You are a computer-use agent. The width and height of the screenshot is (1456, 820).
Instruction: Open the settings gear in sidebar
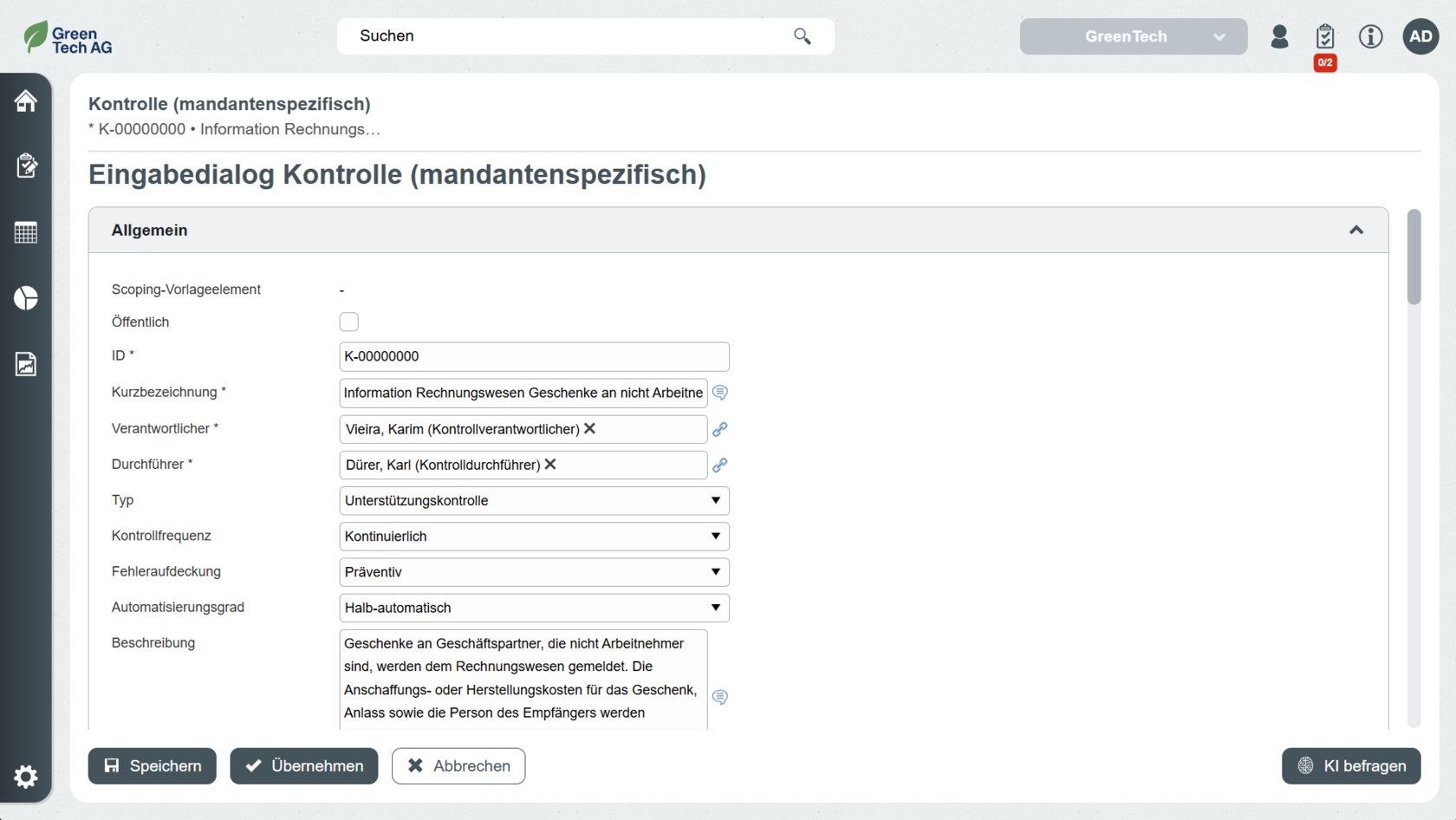click(26, 776)
